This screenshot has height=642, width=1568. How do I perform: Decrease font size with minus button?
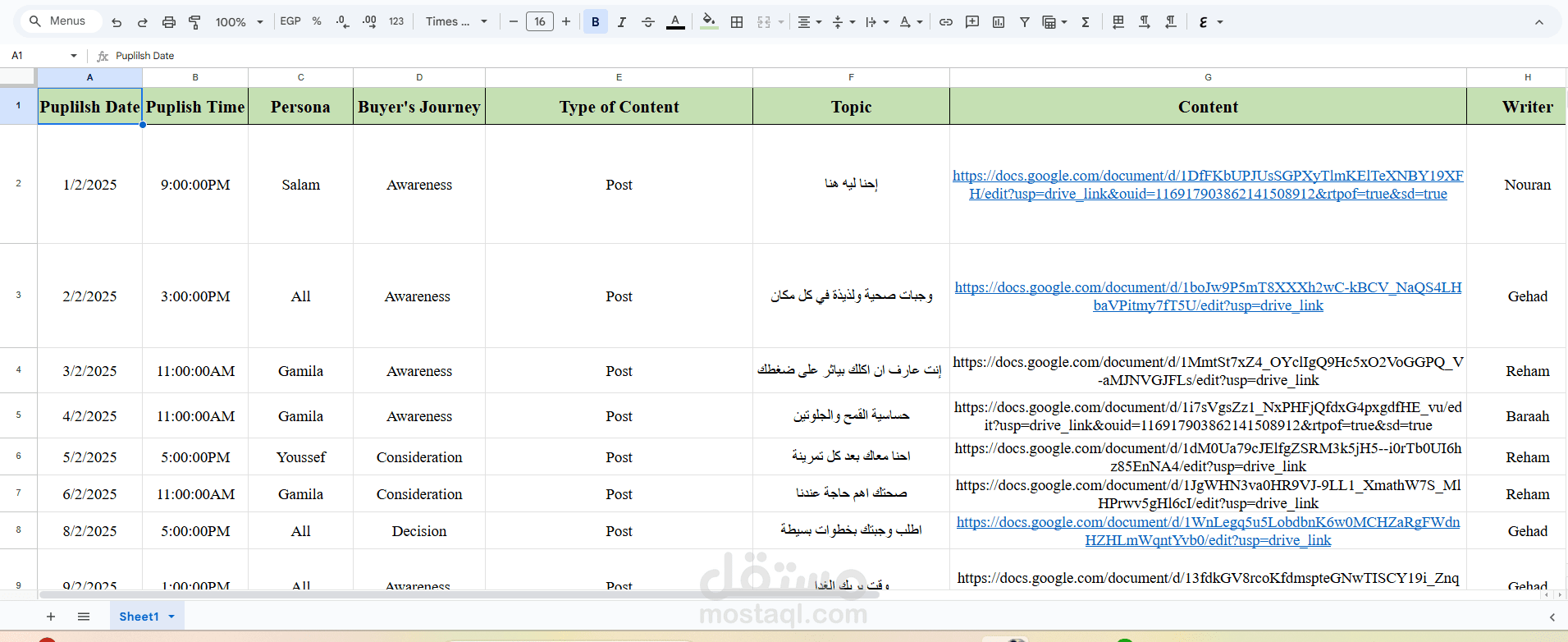pos(514,21)
